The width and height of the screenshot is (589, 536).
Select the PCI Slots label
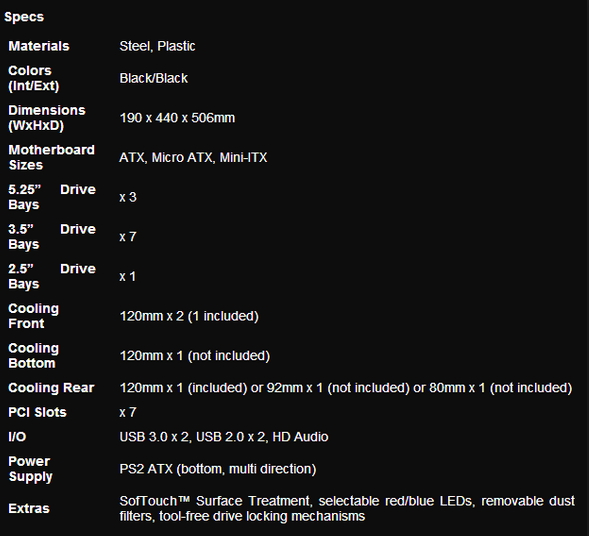[x=37, y=412]
